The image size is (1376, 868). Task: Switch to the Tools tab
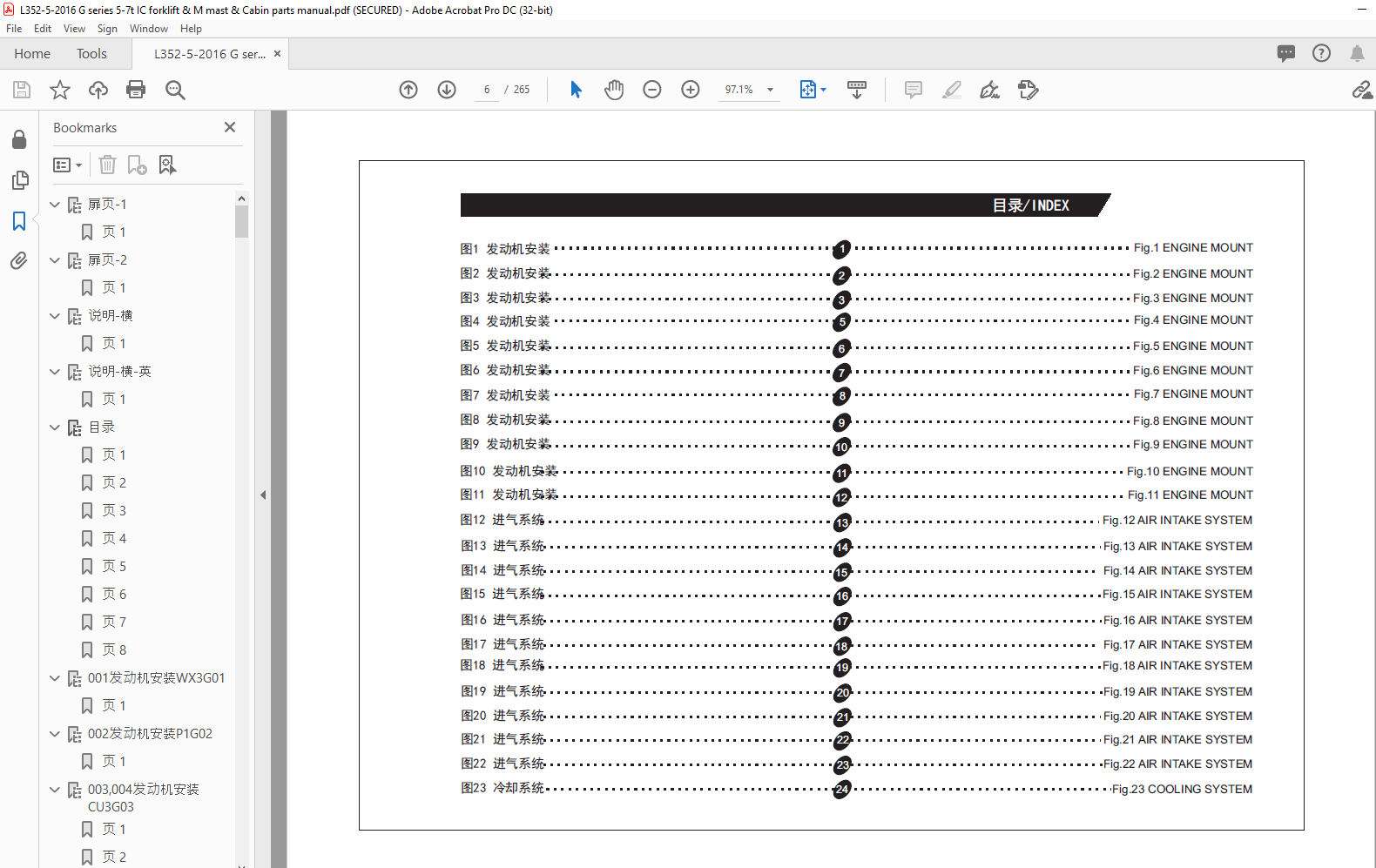coord(91,53)
